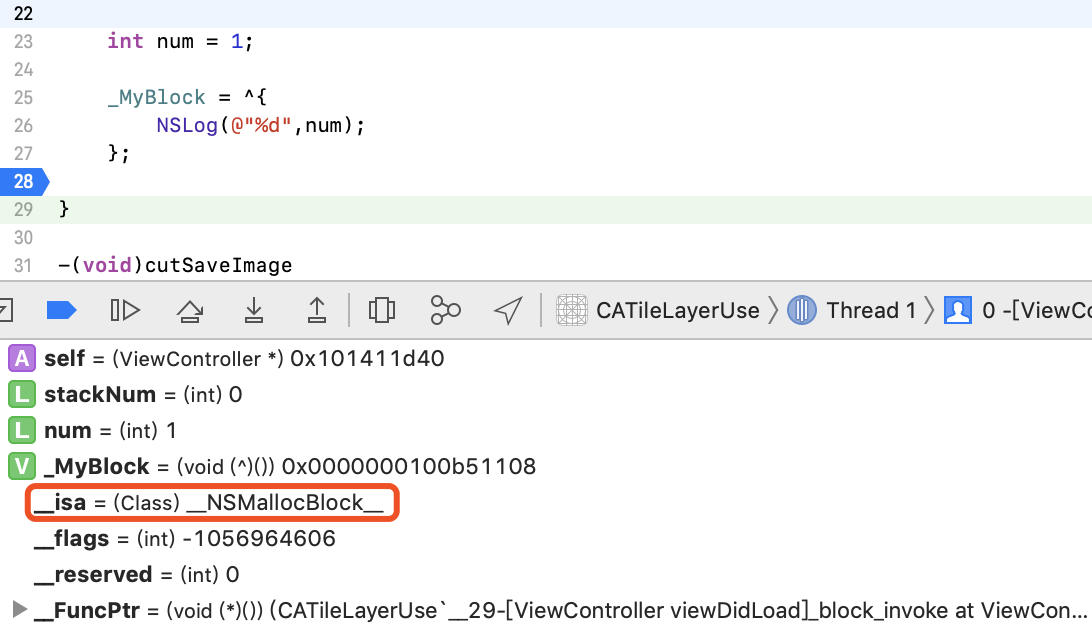Toggle the breakpoint on line 28

pyautogui.click(x=23, y=181)
